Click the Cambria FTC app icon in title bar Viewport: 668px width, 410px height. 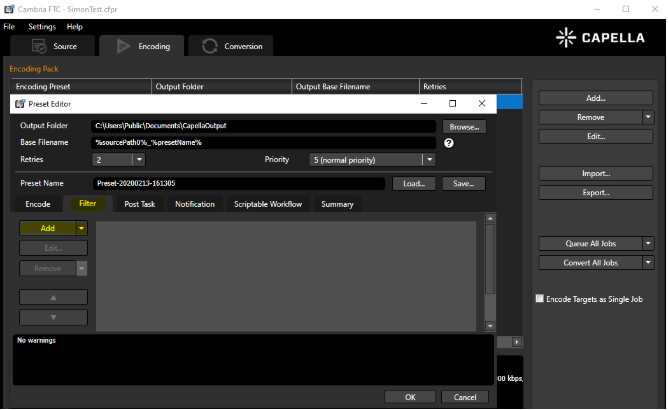(9, 9)
